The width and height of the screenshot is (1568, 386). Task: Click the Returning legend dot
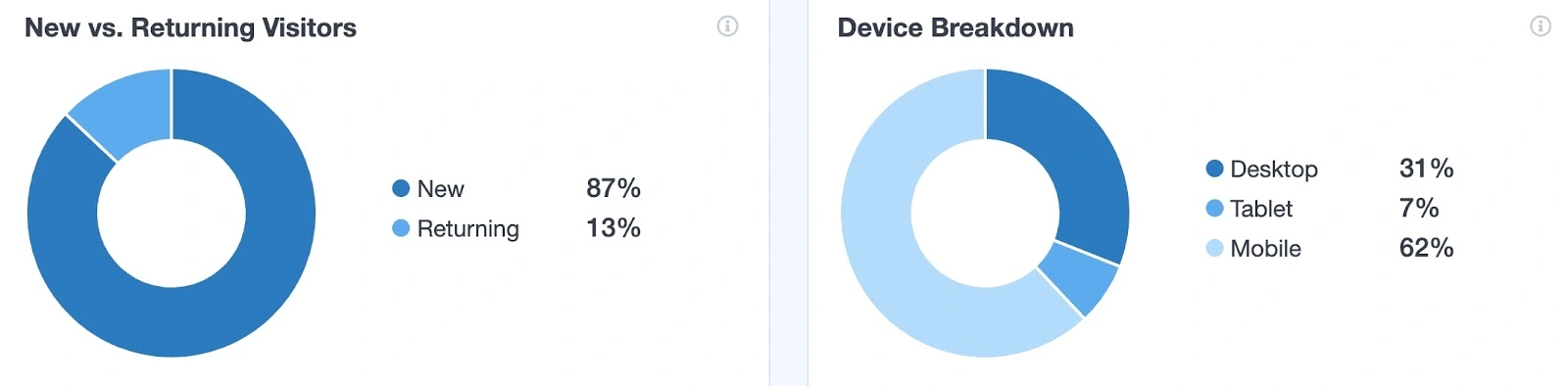401,228
